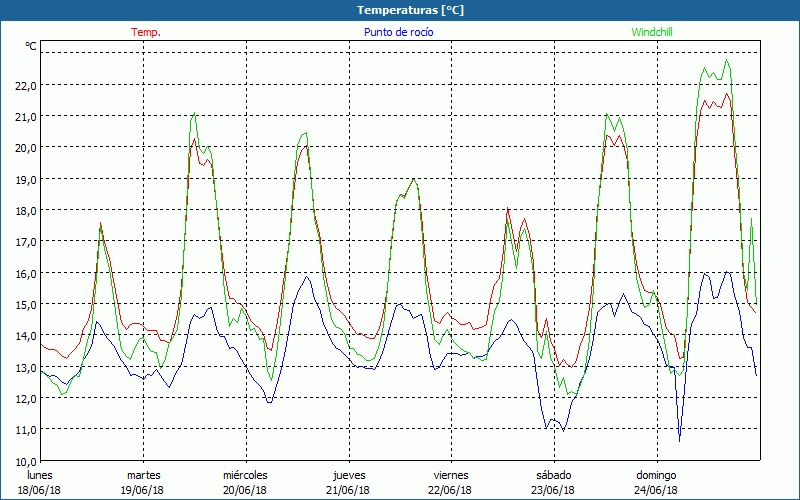Image resolution: width=800 pixels, height=500 pixels.
Task: Click the 20/06/18 date label
Action: pyautogui.click(x=245, y=490)
